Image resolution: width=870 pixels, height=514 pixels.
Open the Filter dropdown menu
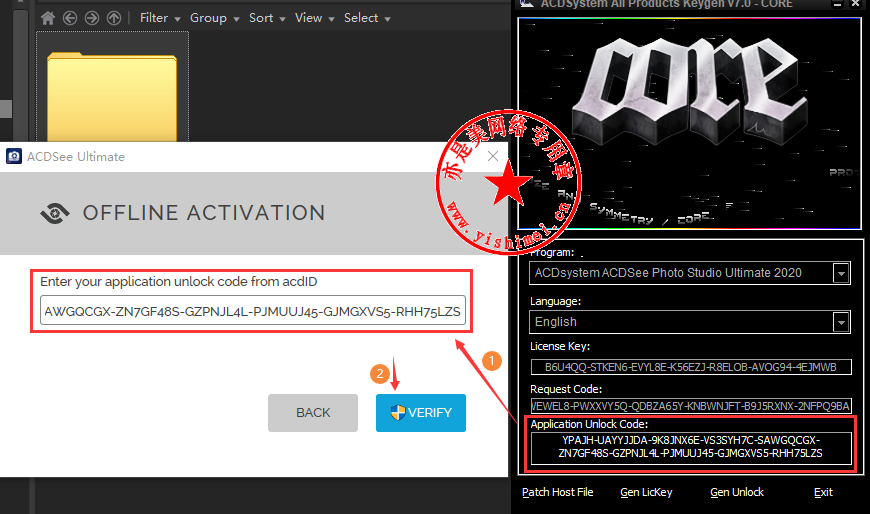point(160,18)
